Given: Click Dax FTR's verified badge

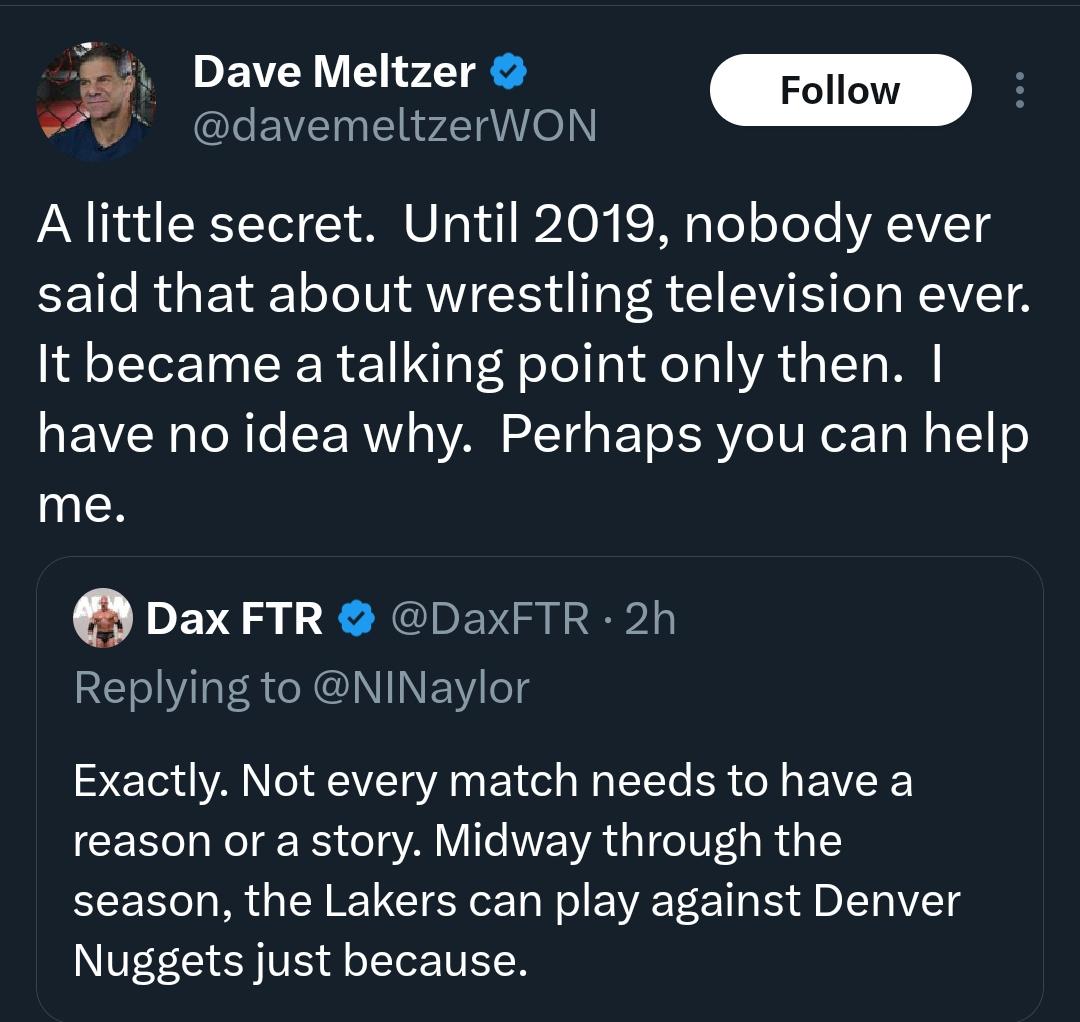Looking at the screenshot, I should pyautogui.click(x=355, y=619).
